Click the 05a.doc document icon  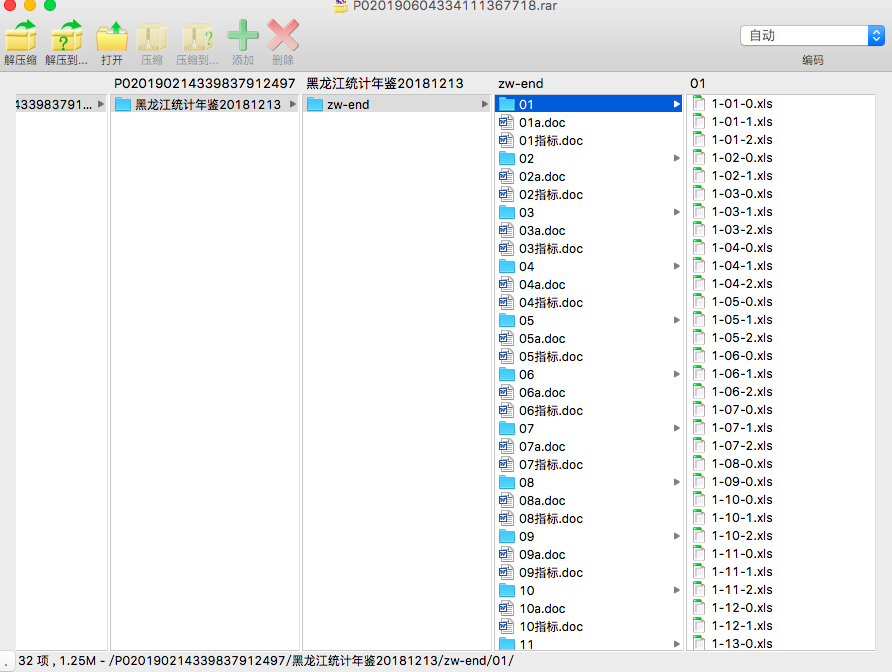click(x=506, y=339)
